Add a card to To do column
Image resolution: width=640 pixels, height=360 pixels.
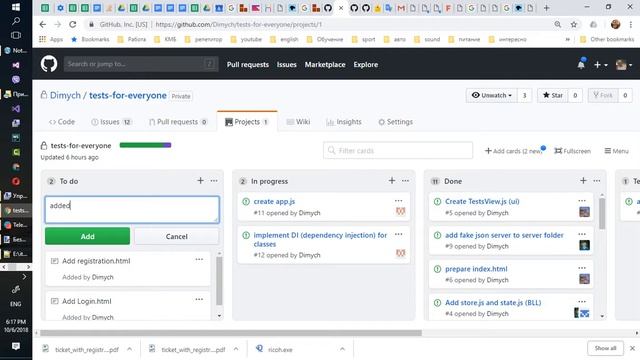pyautogui.click(x=200, y=180)
